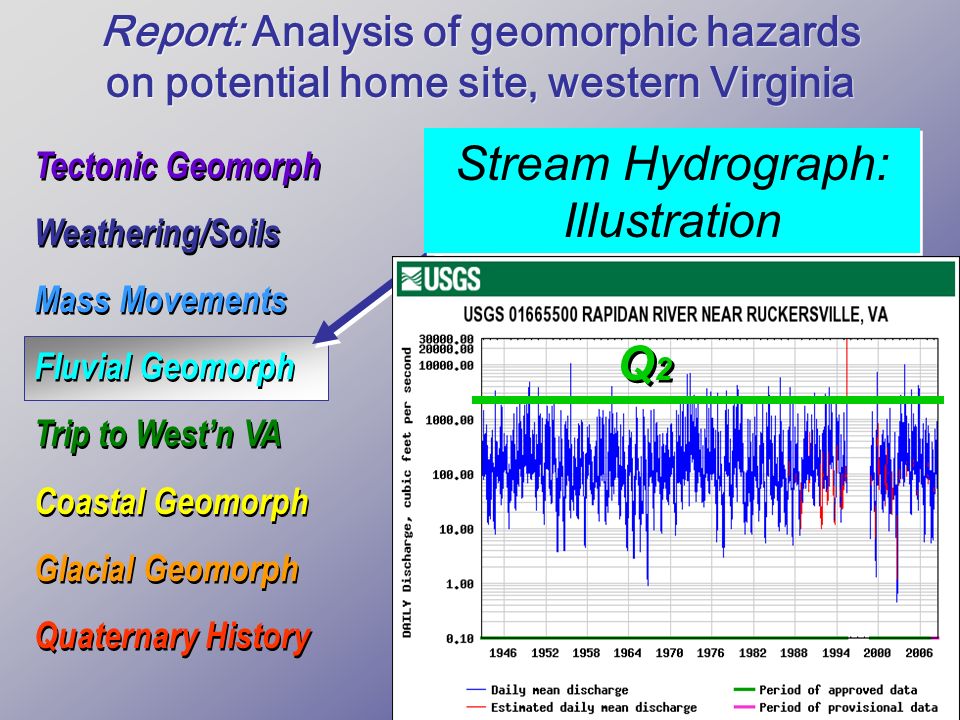The width and height of the screenshot is (960, 720).
Task: Select the Weathering/Soils topic
Action: 158,233
